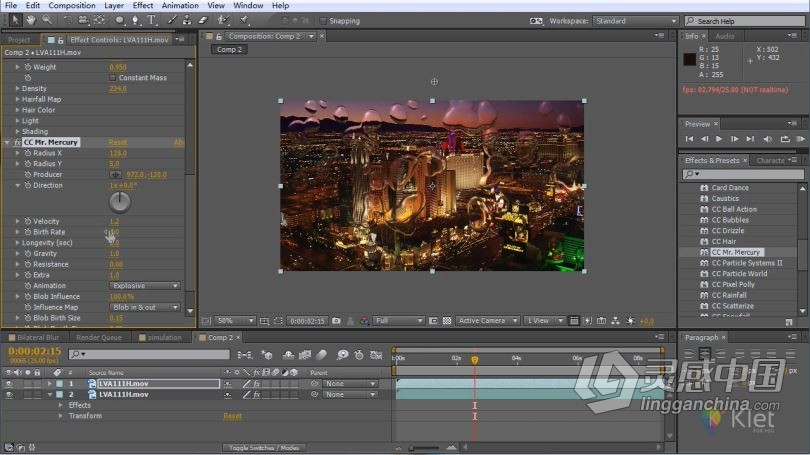Open the Workspace Standard dropdown
The height and width of the screenshot is (455, 810).
(635, 21)
